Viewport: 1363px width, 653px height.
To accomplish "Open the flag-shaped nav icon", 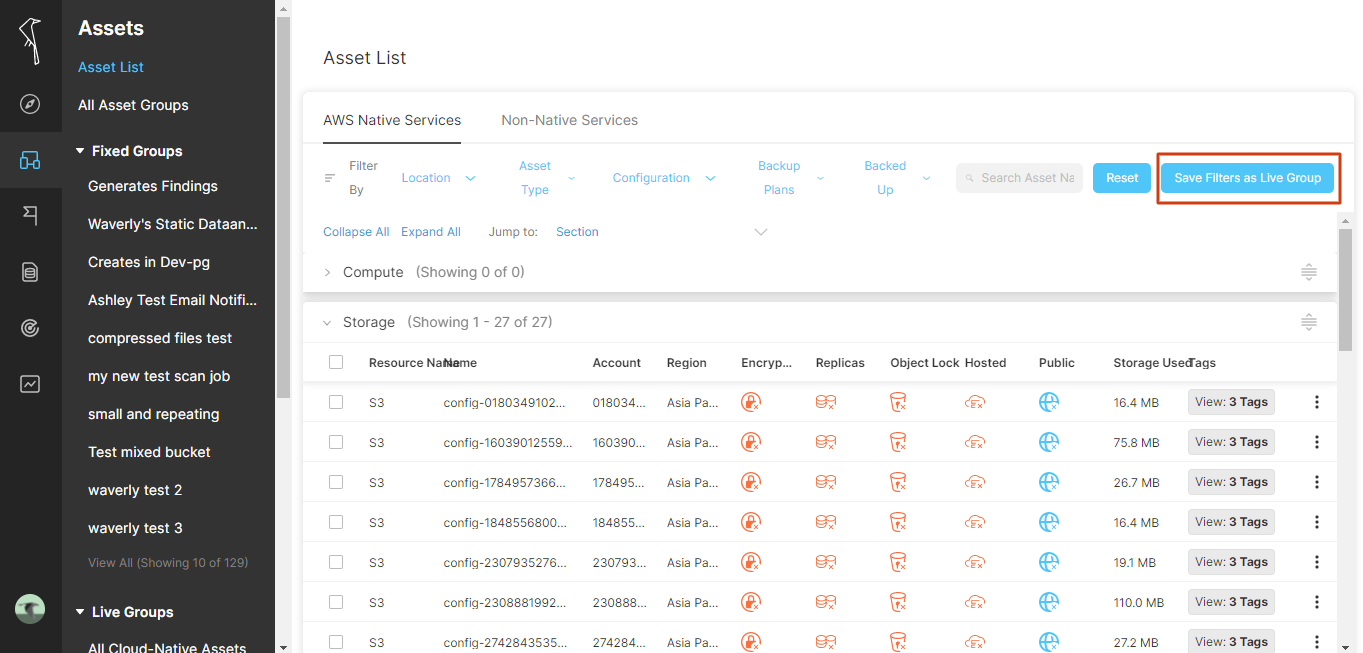I will click(30, 215).
